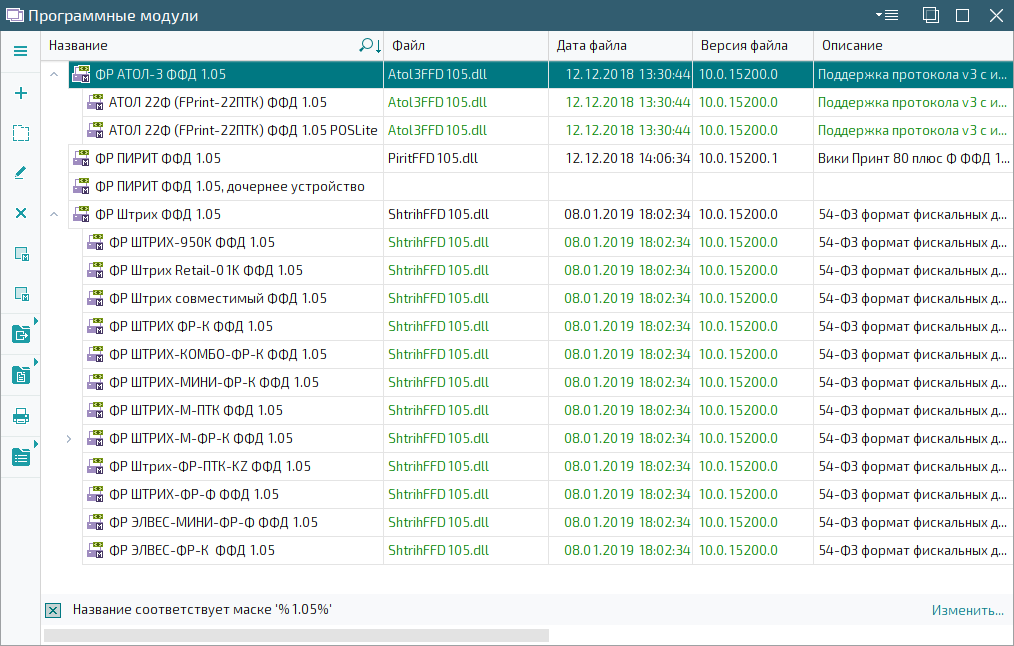The image size is (1014, 646).
Task: Click the pencil edit icon
Action: (x=20, y=173)
